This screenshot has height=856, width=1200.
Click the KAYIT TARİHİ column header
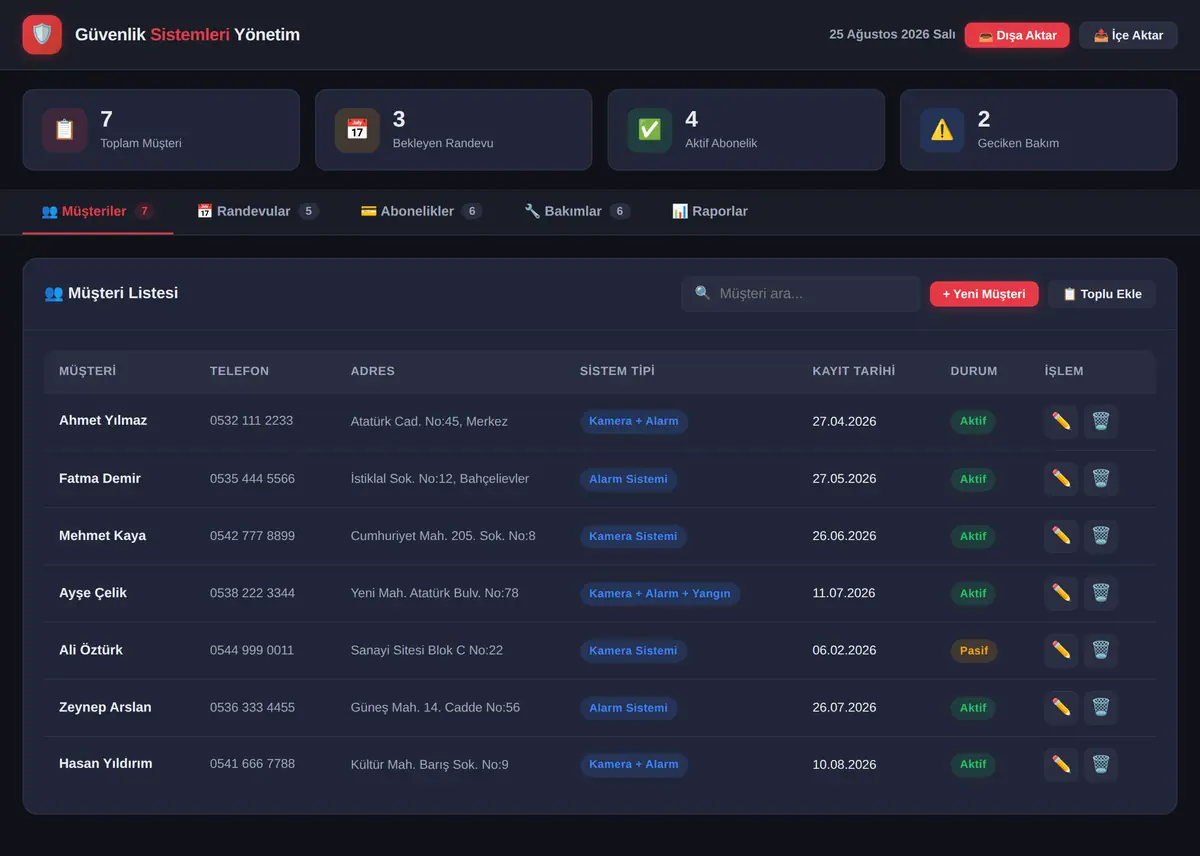(854, 371)
